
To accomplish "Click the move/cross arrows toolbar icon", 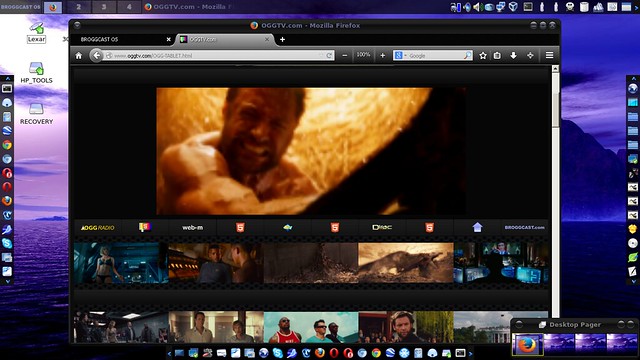I will [x=530, y=56].
